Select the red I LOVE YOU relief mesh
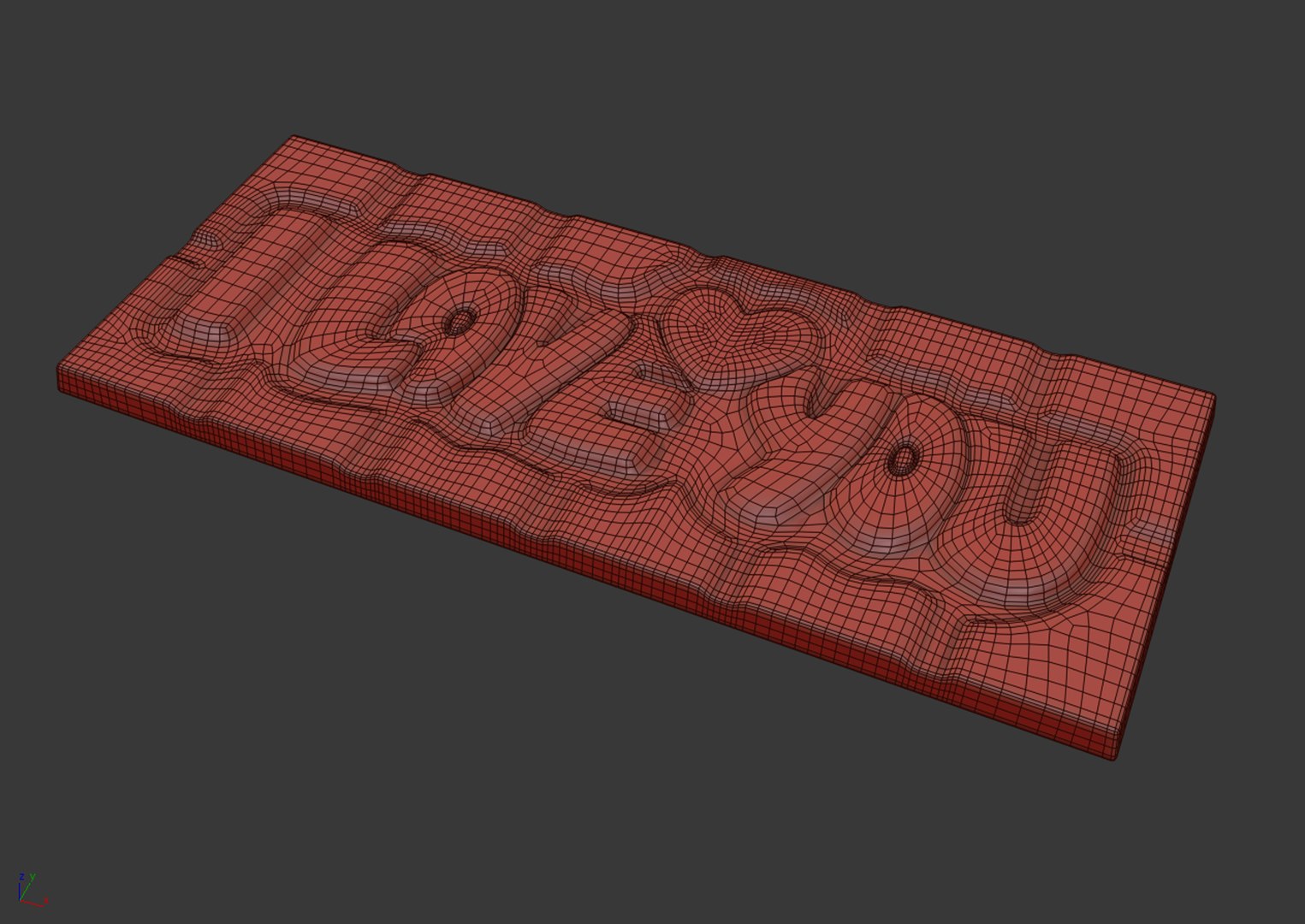The image size is (1305, 924). [635, 447]
